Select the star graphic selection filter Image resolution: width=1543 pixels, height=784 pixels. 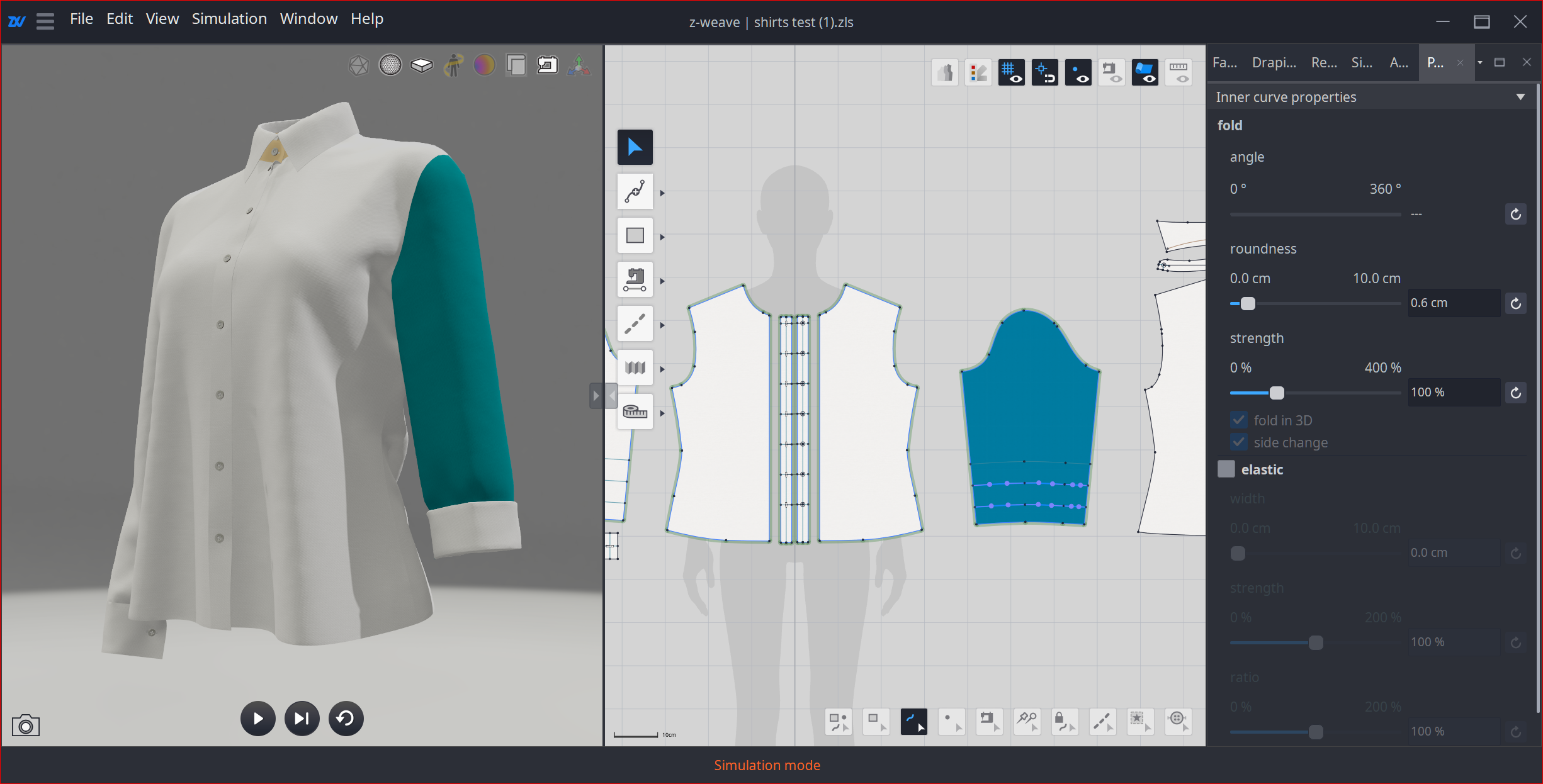[x=1141, y=722]
